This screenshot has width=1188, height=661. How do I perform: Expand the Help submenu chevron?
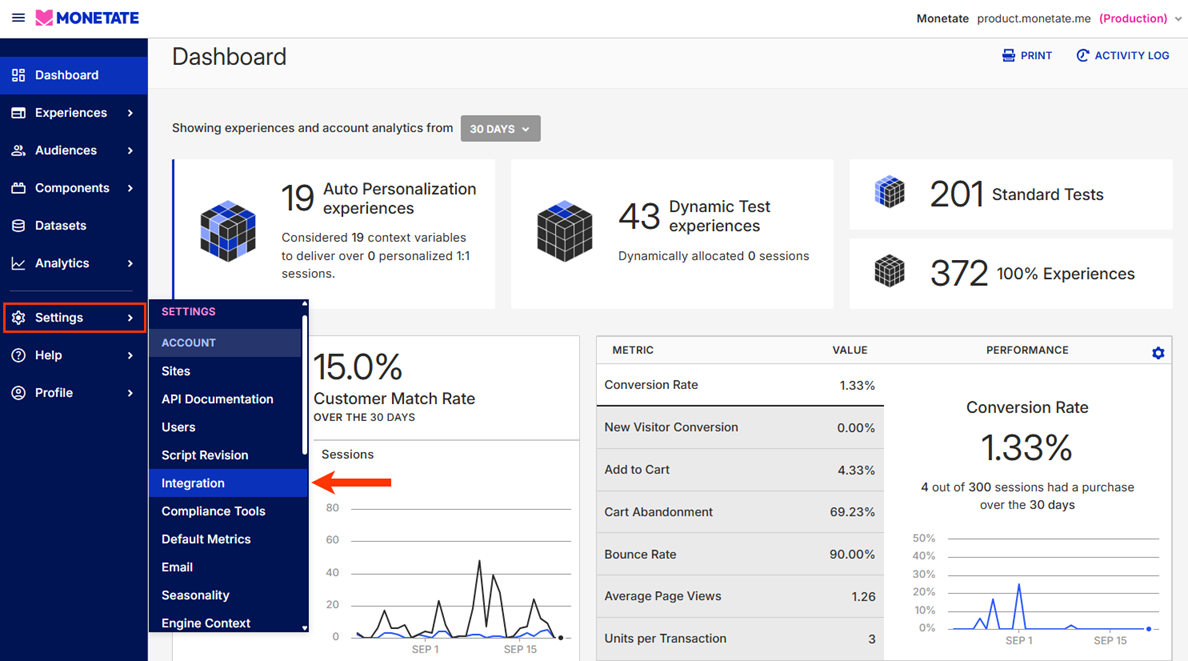130,356
